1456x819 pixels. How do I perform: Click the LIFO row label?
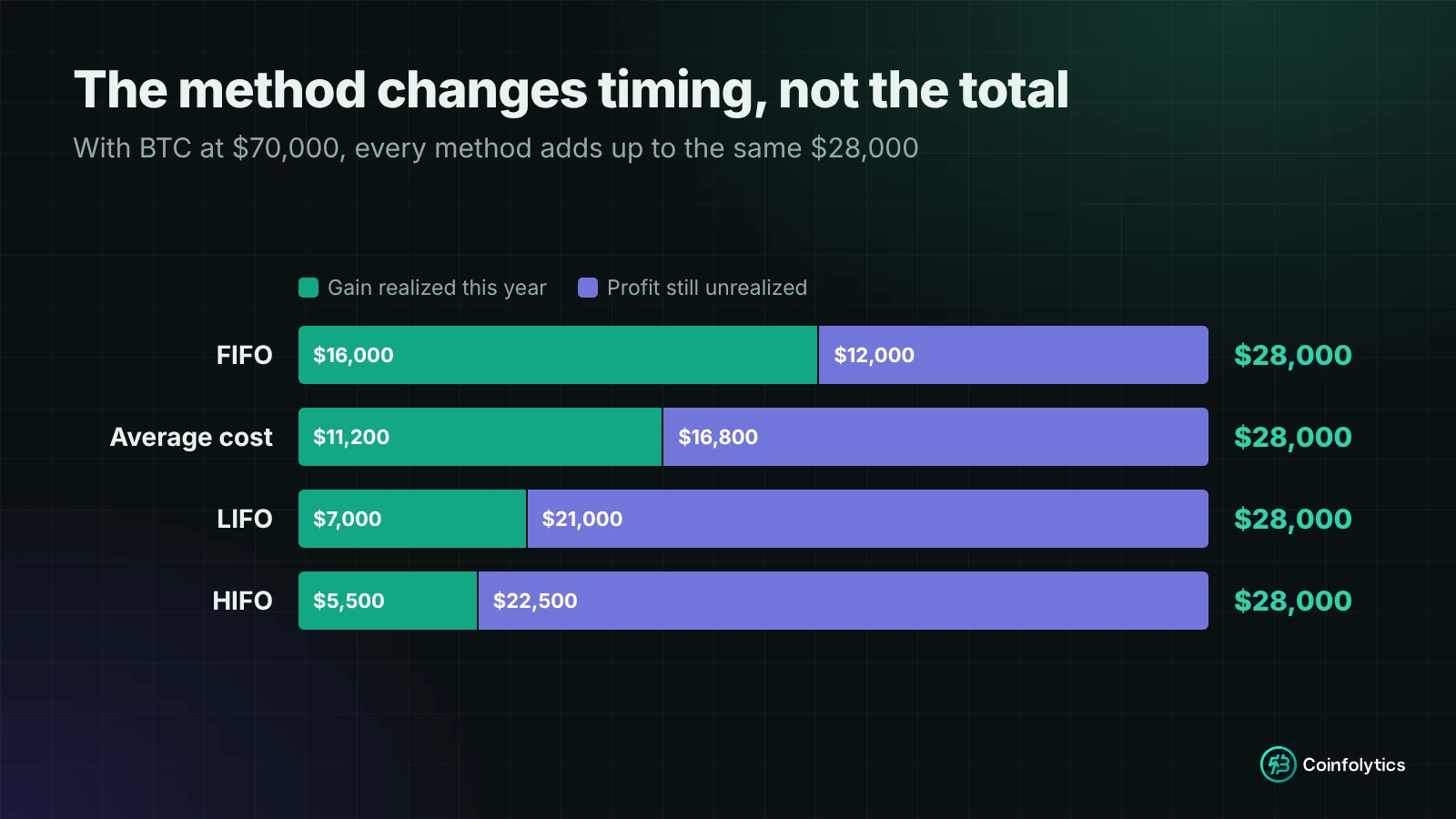click(x=244, y=519)
